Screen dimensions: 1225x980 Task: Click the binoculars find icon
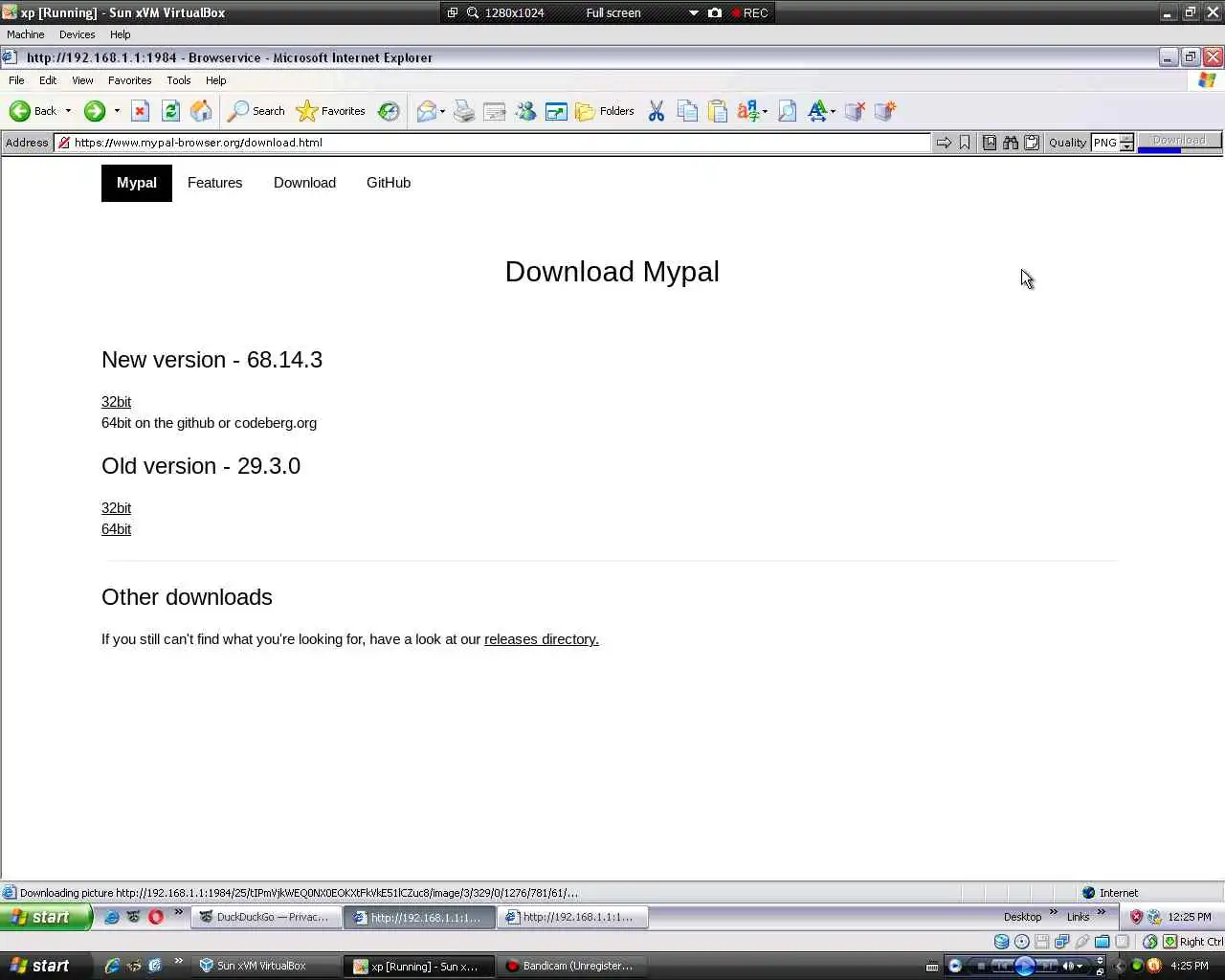click(1011, 143)
